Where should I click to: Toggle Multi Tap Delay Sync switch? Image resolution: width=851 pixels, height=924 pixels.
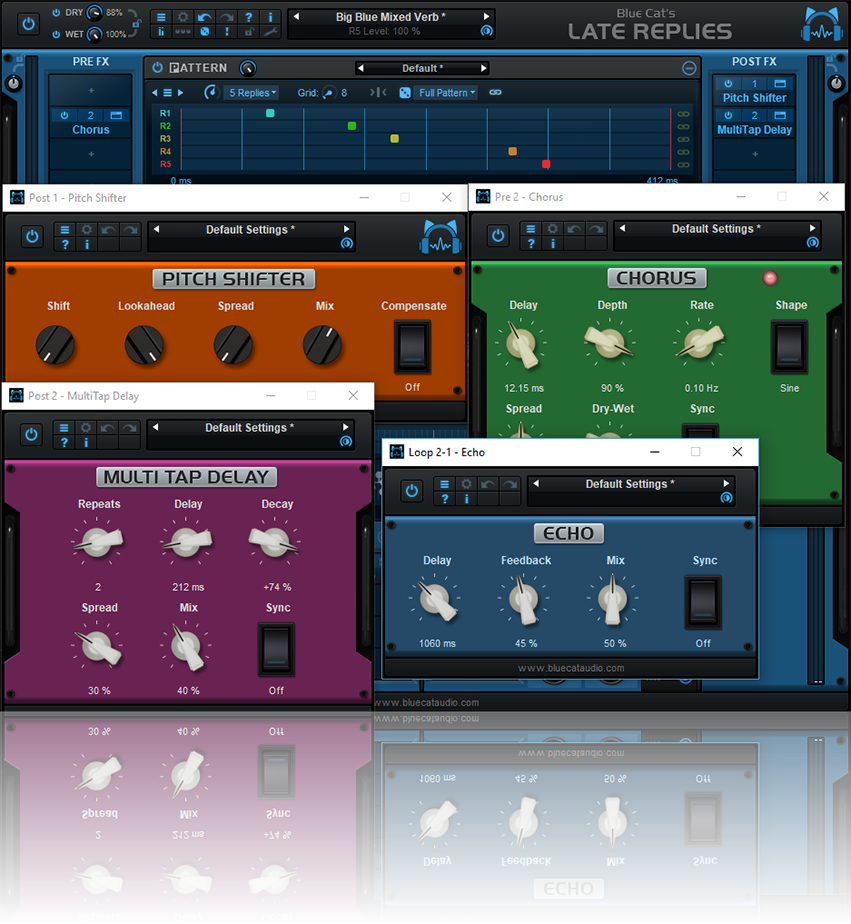276,649
